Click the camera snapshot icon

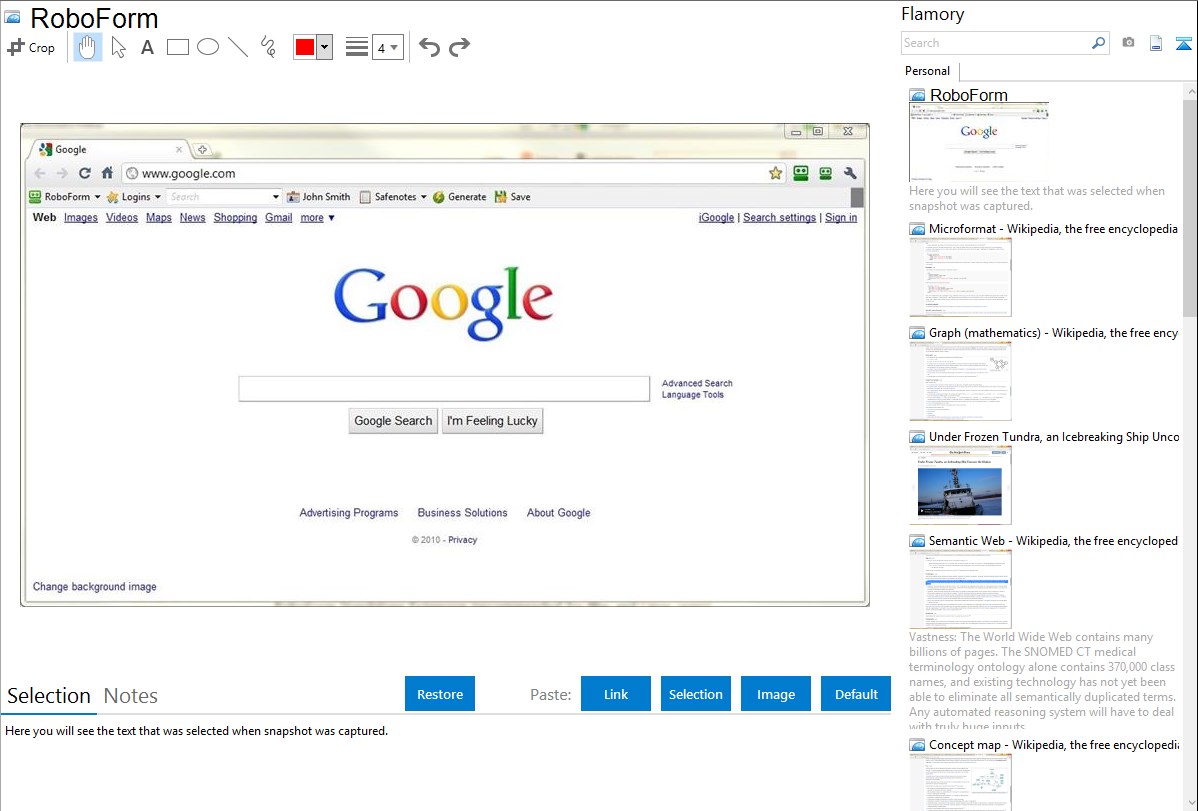(x=1128, y=43)
